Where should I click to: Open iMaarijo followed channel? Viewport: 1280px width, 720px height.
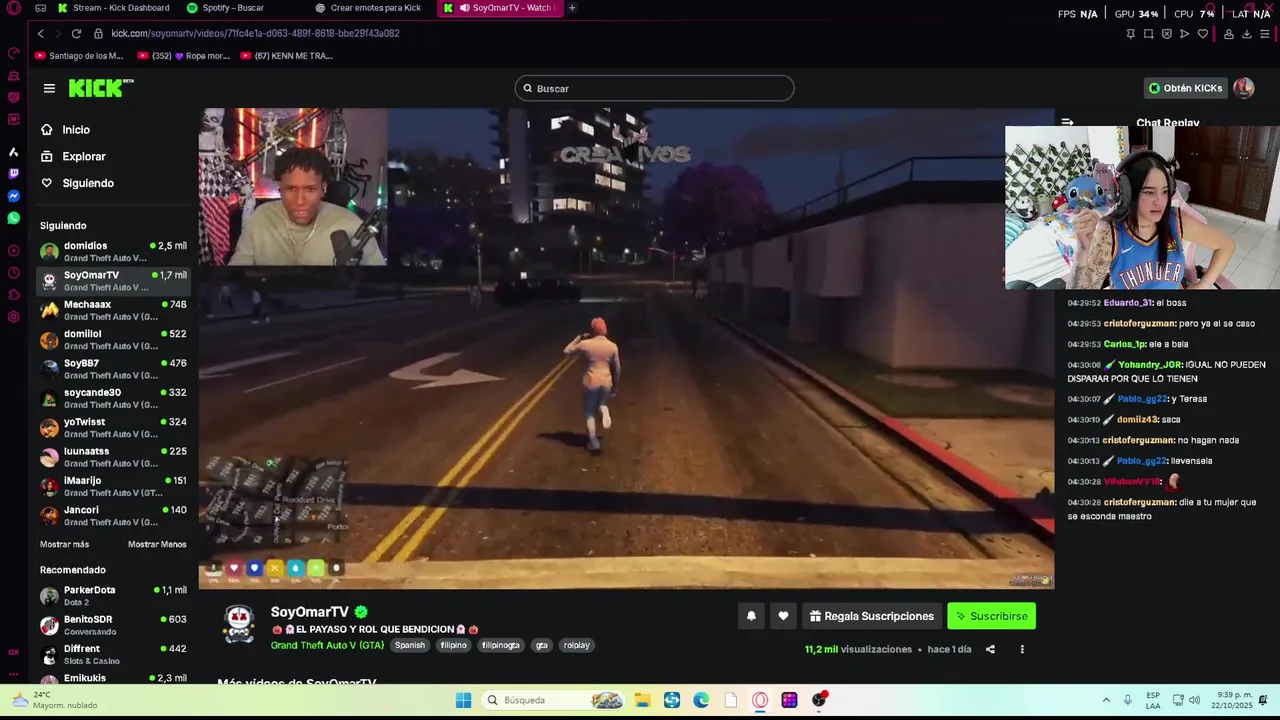(x=113, y=486)
